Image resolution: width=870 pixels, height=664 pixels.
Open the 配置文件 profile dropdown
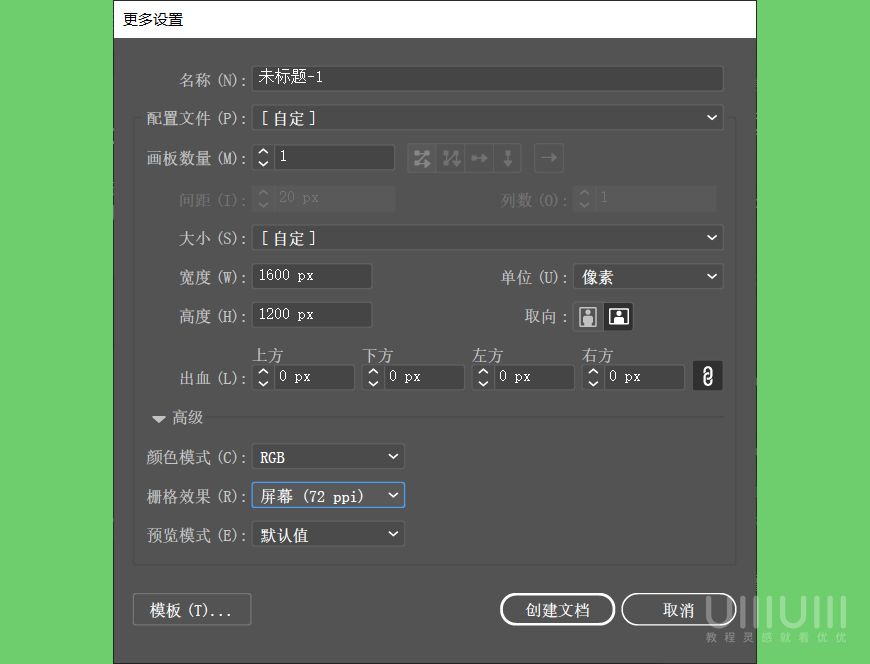coord(487,117)
